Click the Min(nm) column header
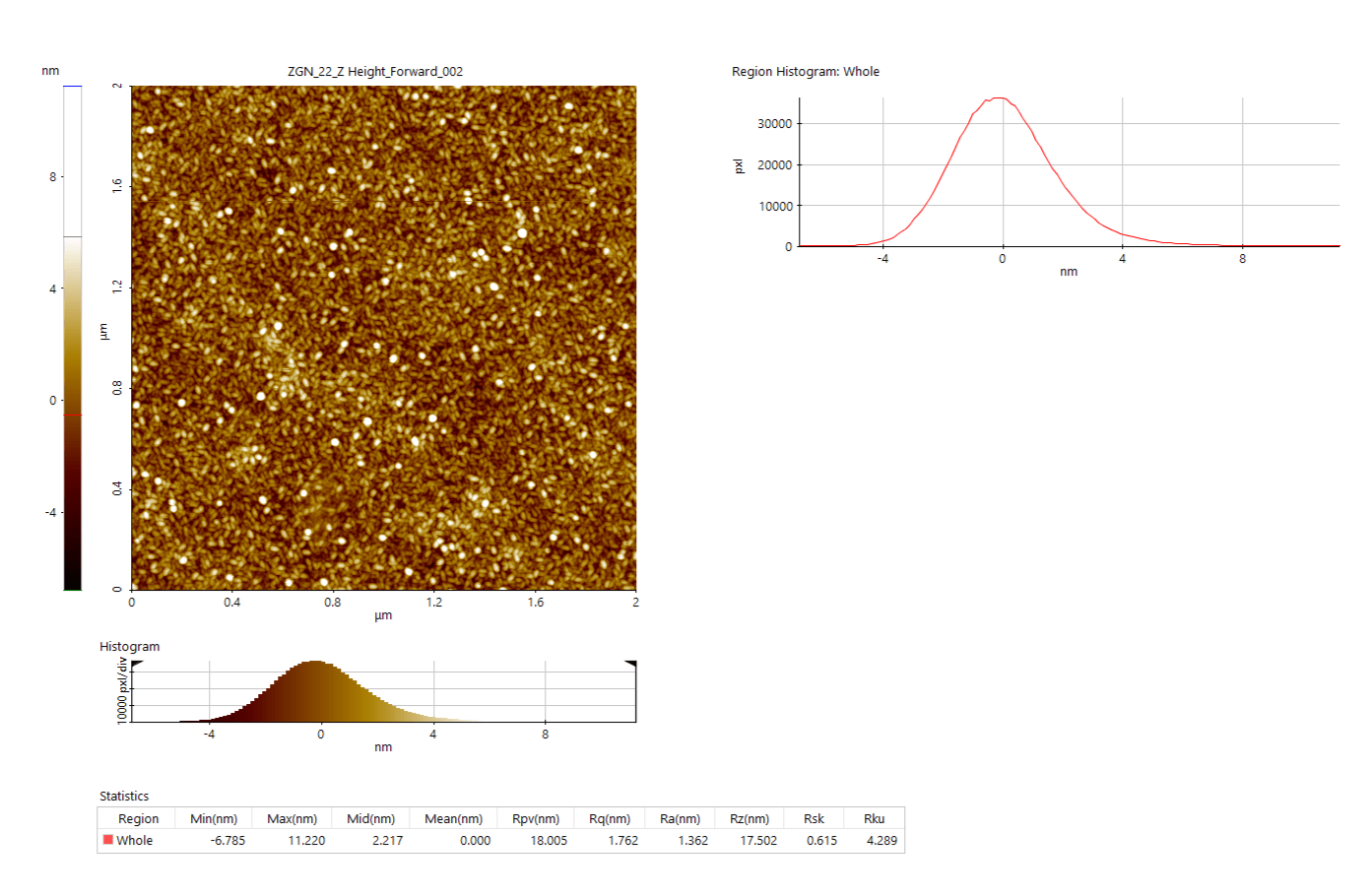This screenshot has height=896, width=1369. (x=214, y=818)
